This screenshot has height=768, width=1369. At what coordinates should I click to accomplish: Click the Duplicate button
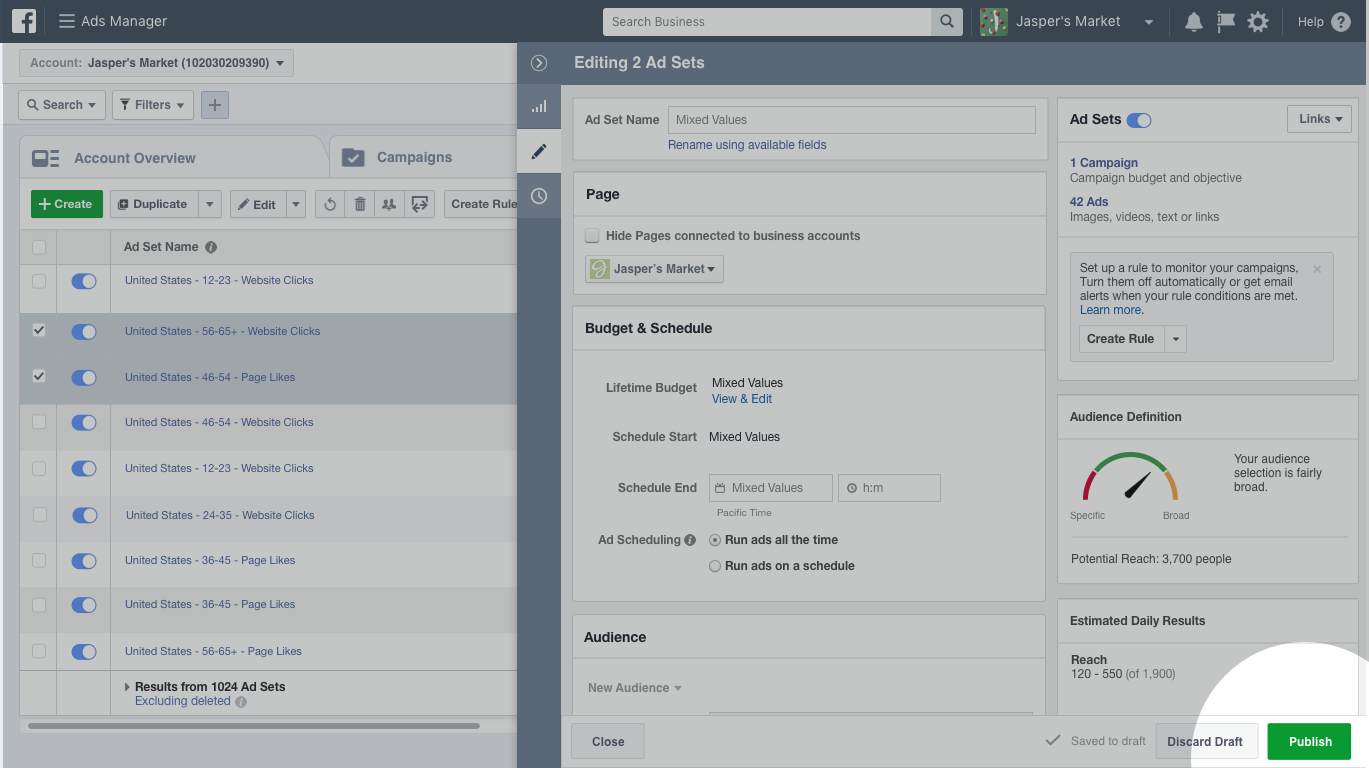pyautogui.click(x=154, y=204)
